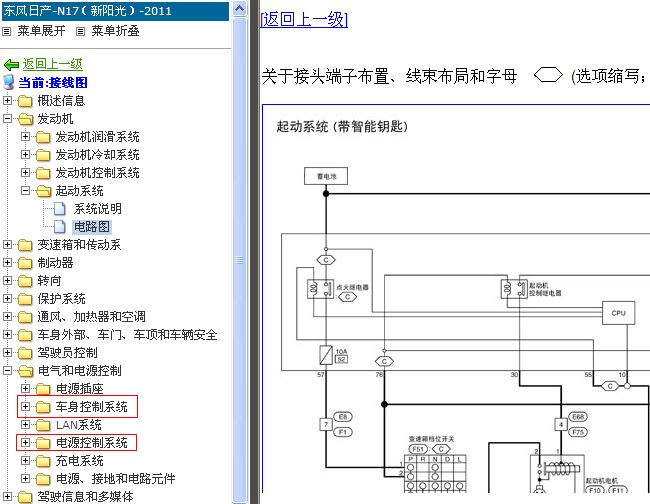Expand the 发动机润滑系统 node
Screen dimensions: 650x504
click(25, 136)
